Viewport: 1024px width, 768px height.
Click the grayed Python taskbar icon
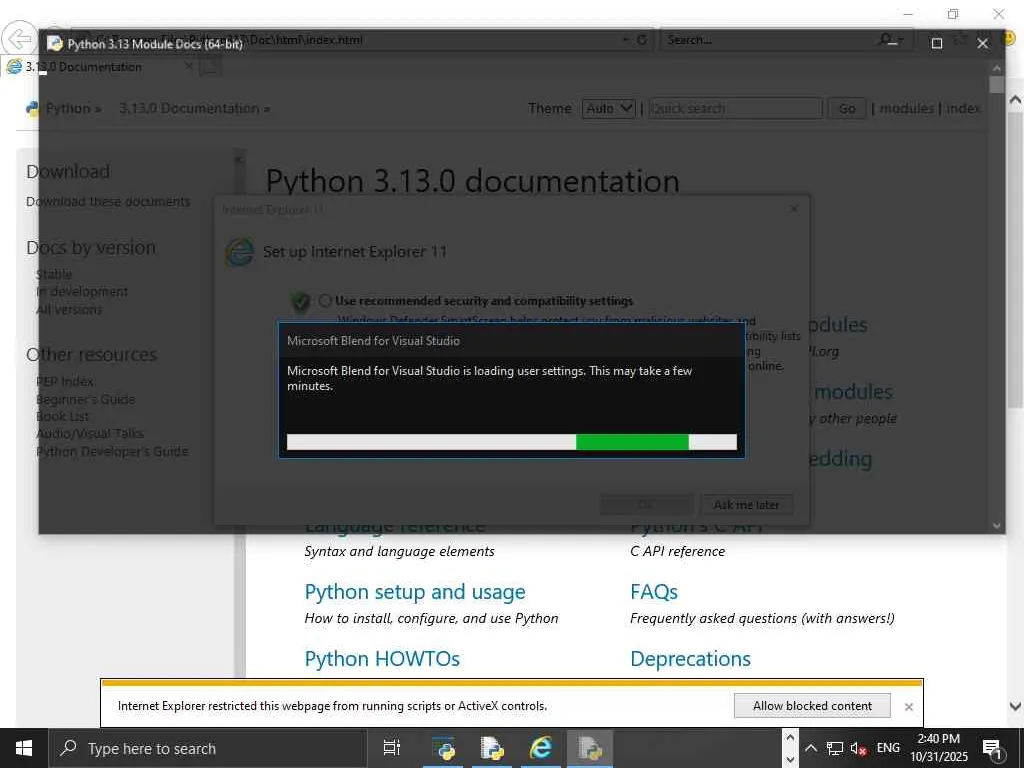click(590, 748)
